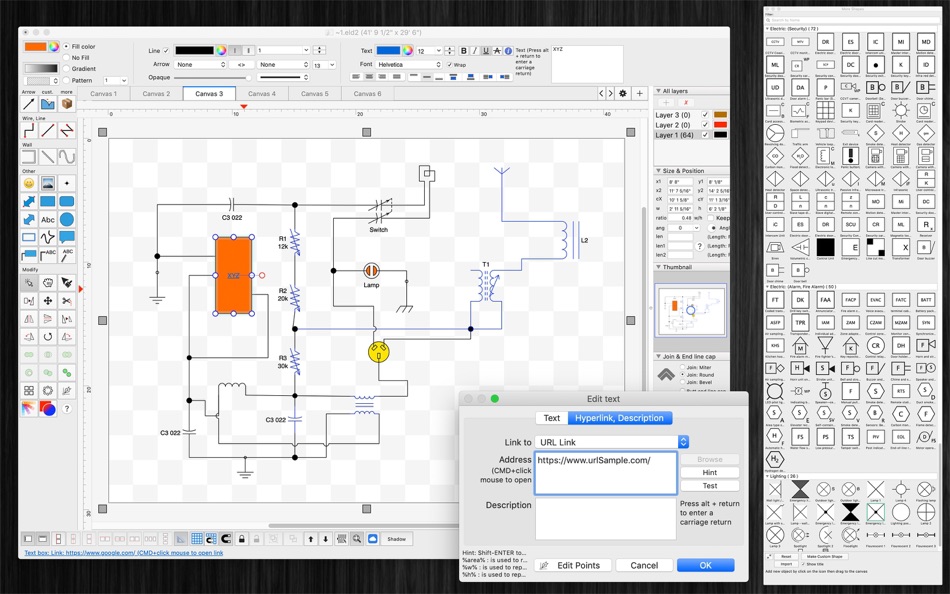
Task: Select the orthogonal wire tool
Action: tap(28, 130)
